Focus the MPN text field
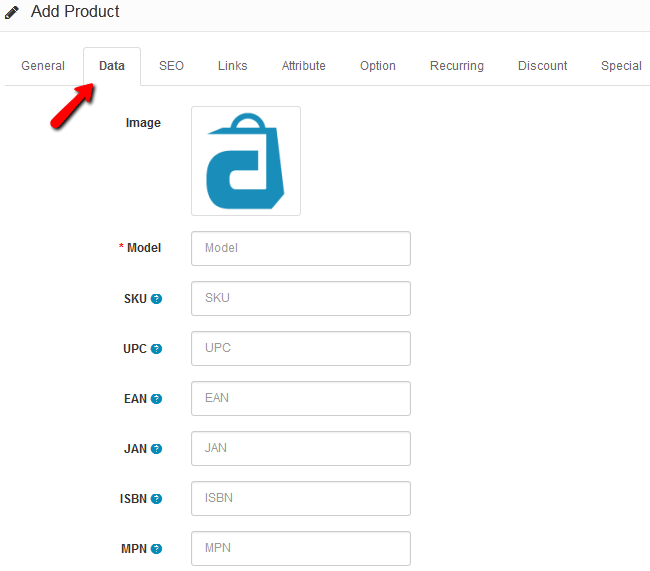 (x=301, y=548)
